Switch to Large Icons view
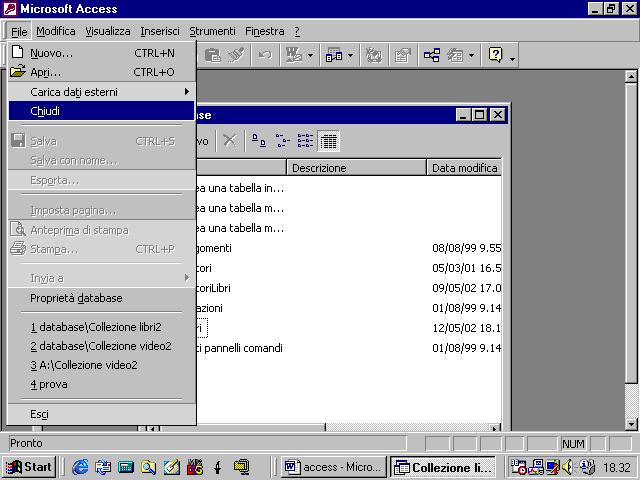 (259, 141)
